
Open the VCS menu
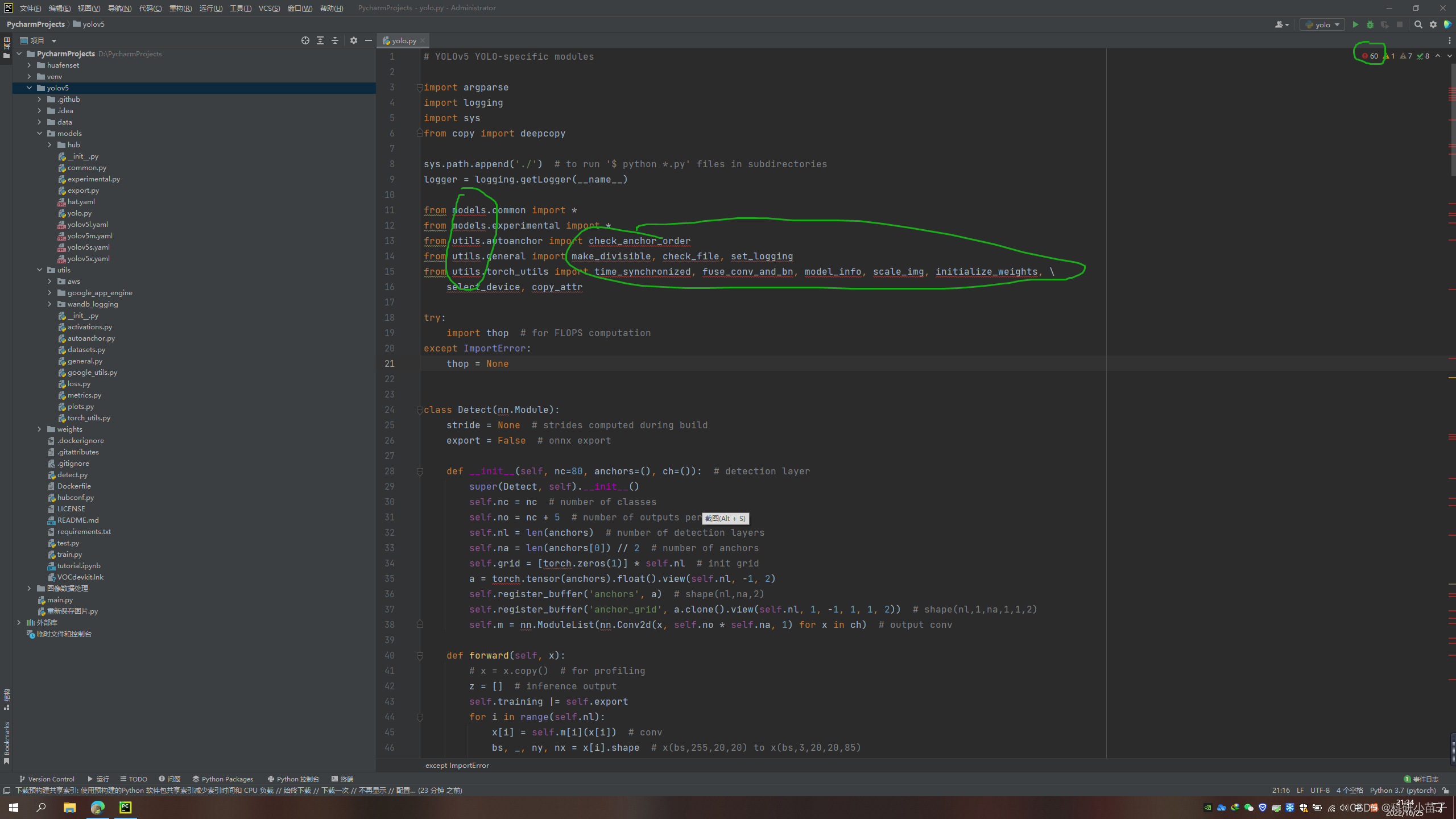point(269,8)
